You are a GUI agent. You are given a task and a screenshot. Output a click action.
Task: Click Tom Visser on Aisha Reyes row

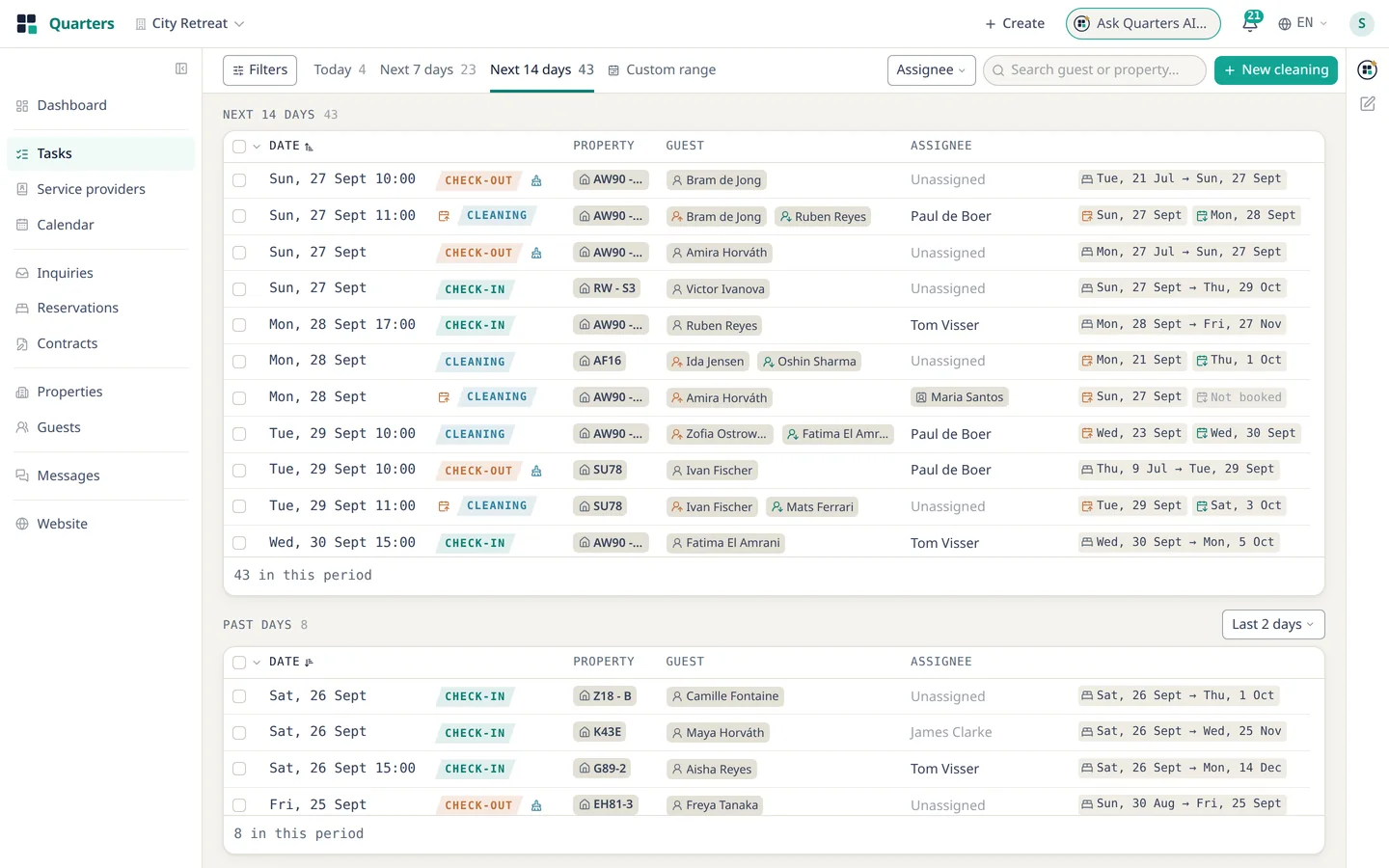(944, 769)
